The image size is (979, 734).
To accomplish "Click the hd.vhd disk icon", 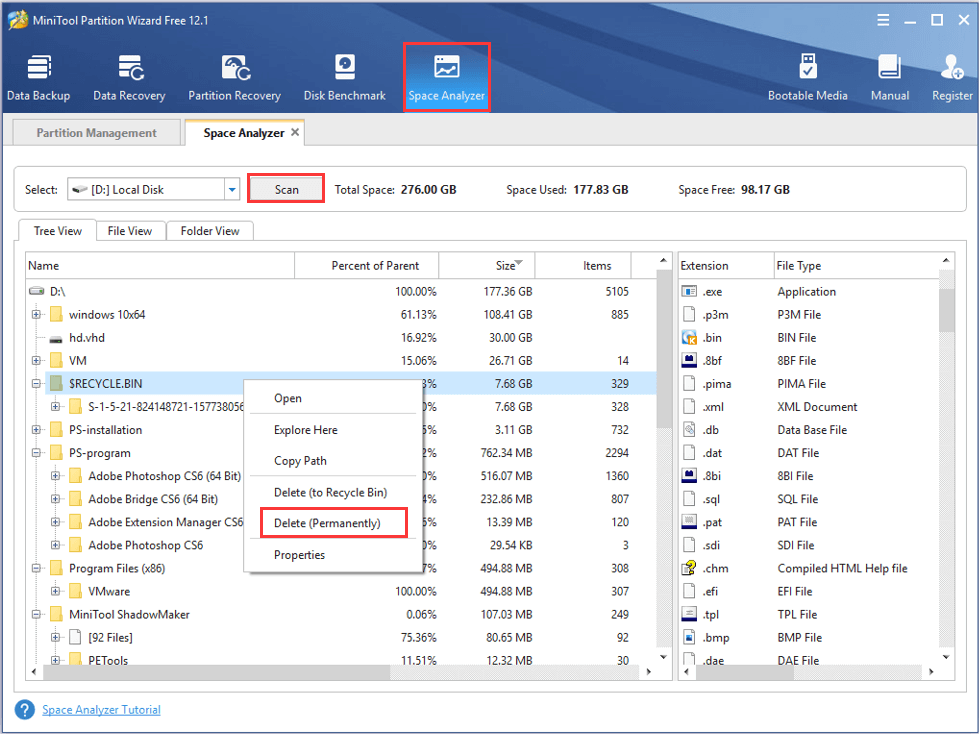I will pyautogui.click(x=56, y=339).
